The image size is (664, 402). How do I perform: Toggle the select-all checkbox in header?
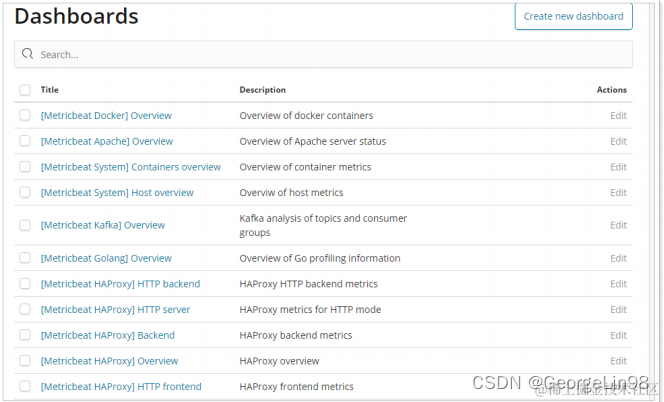point(25,90)
